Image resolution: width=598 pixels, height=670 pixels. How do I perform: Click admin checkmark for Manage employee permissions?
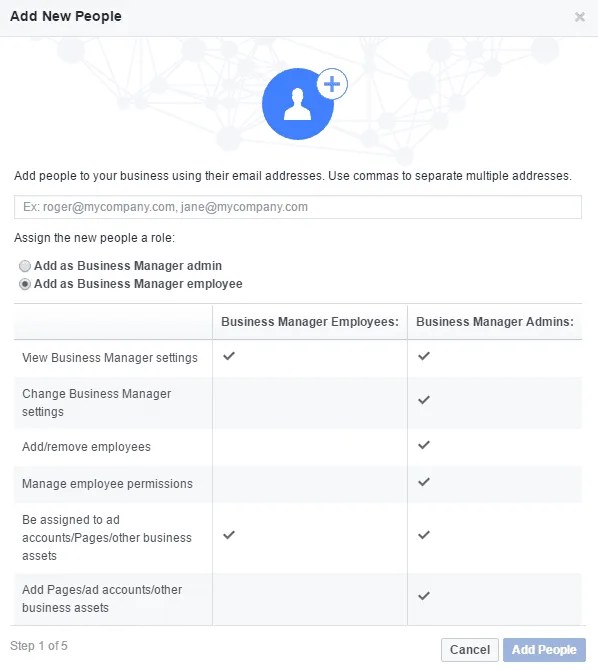tap(424, 482)
